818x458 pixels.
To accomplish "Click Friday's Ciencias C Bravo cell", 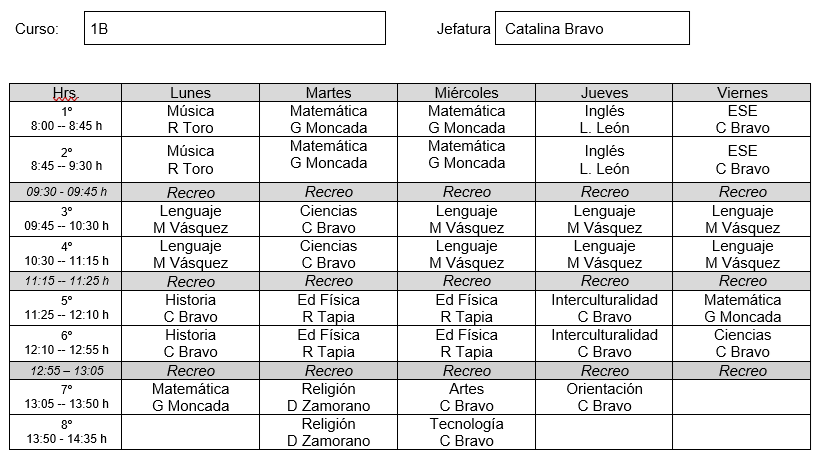I will (742, 343).
